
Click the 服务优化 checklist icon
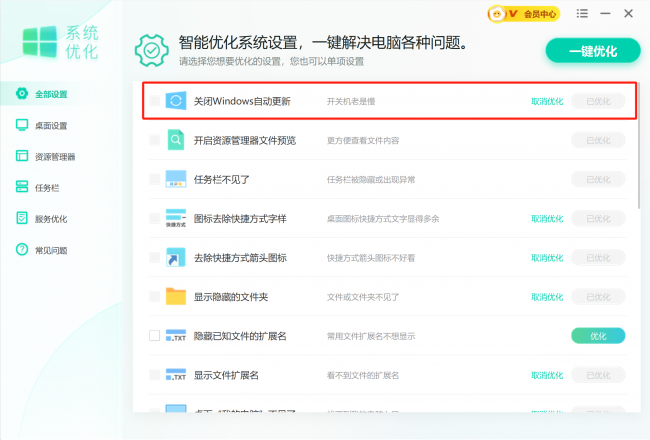(x=22, y=218)
